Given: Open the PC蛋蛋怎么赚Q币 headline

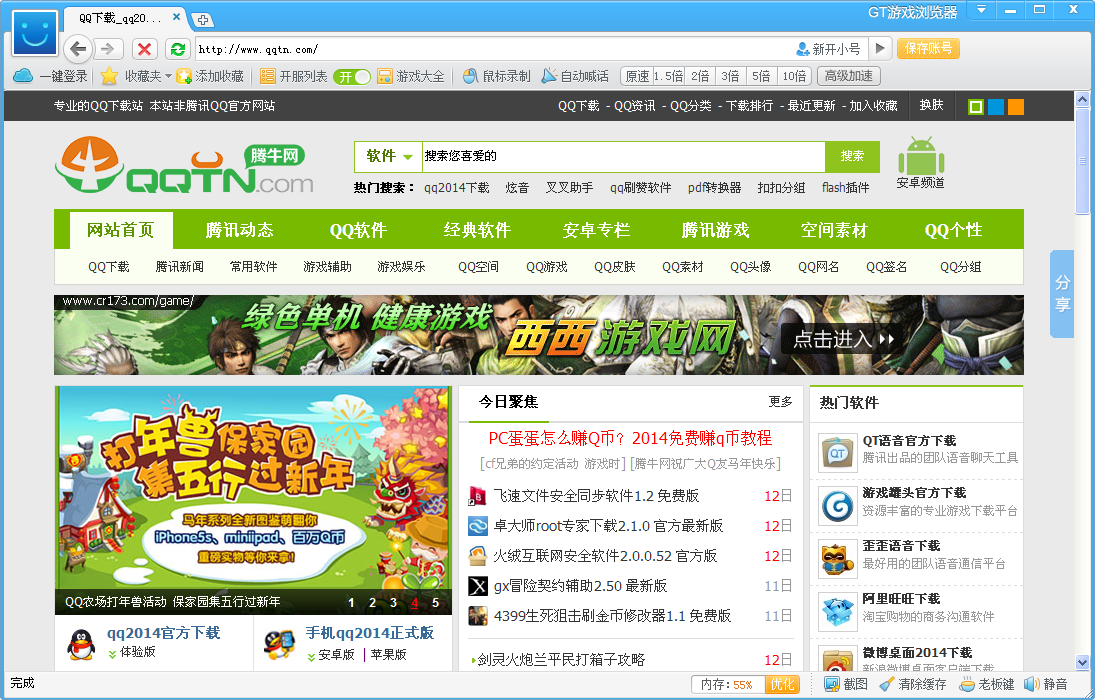Looking at the screenshot, I should coord(630,438).
